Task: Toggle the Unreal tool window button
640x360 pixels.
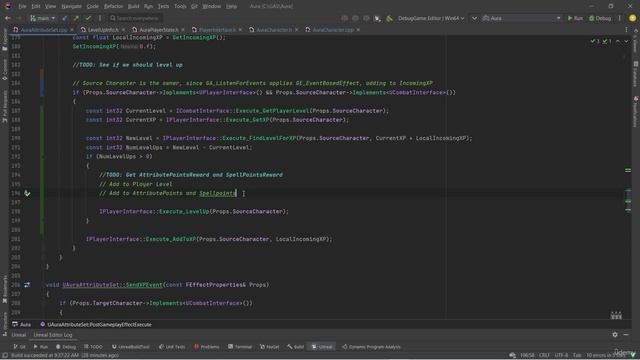Action: click(322, 347)
